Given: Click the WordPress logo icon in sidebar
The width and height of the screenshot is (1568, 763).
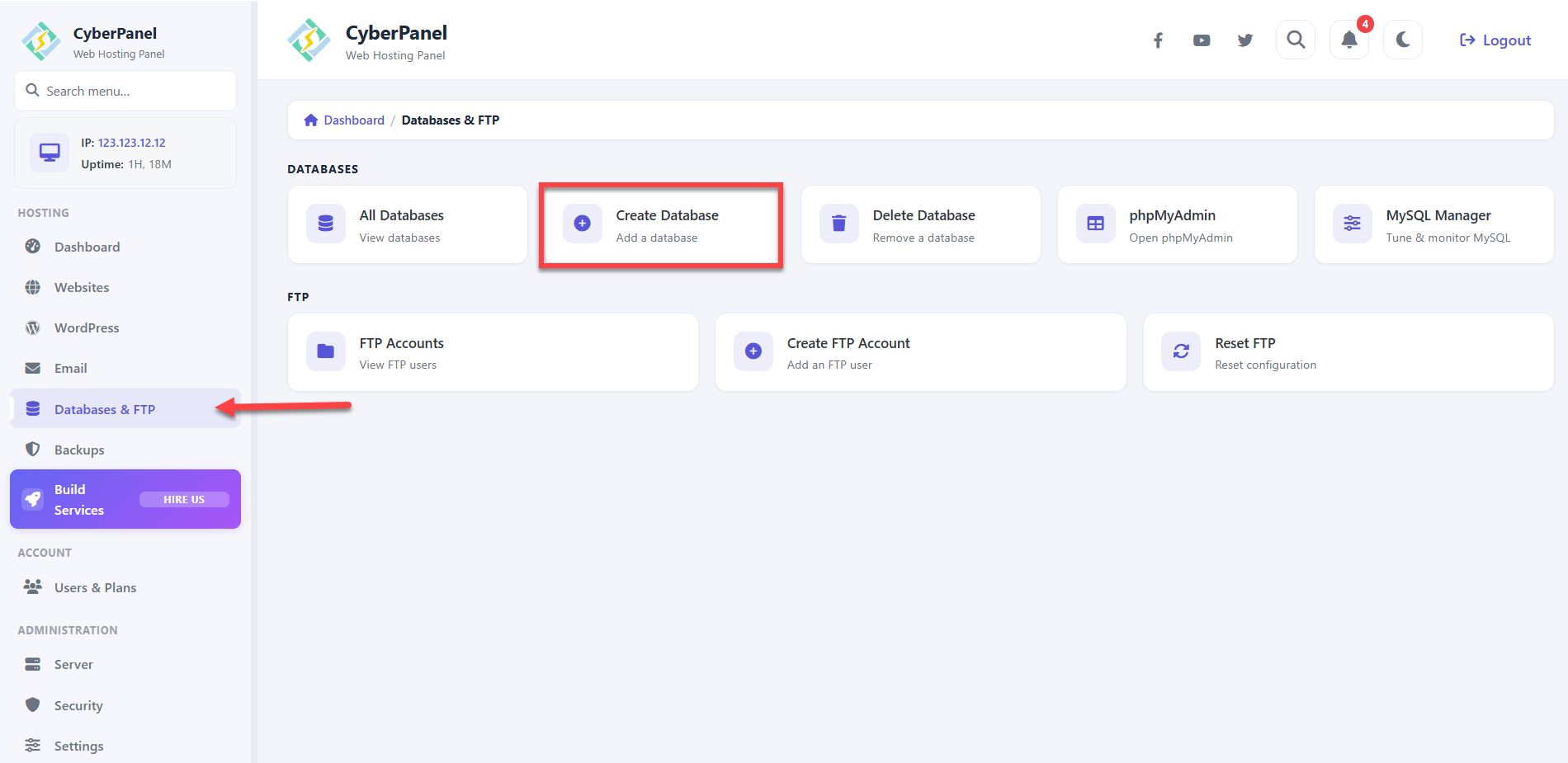Looking at the screenshot, I should click(x=33, y=327).
